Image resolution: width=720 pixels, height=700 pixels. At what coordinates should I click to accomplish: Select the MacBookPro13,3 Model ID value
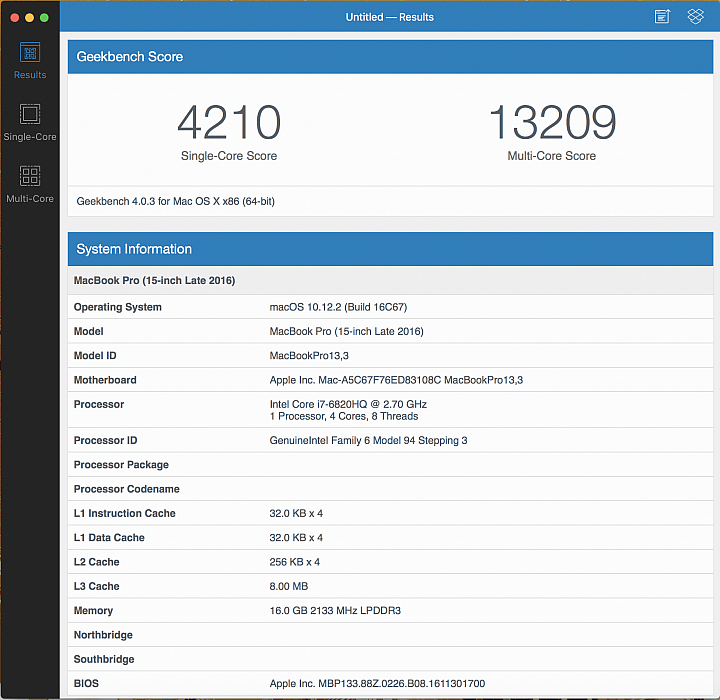309,356
